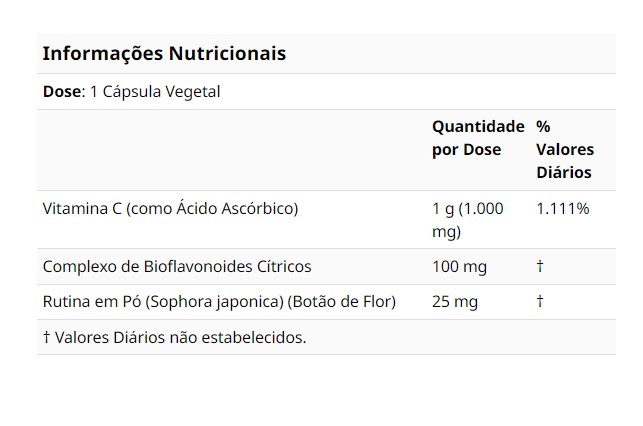Click the footnote dagger before Valores Diários
643x426 pixels.
point(46,337)
